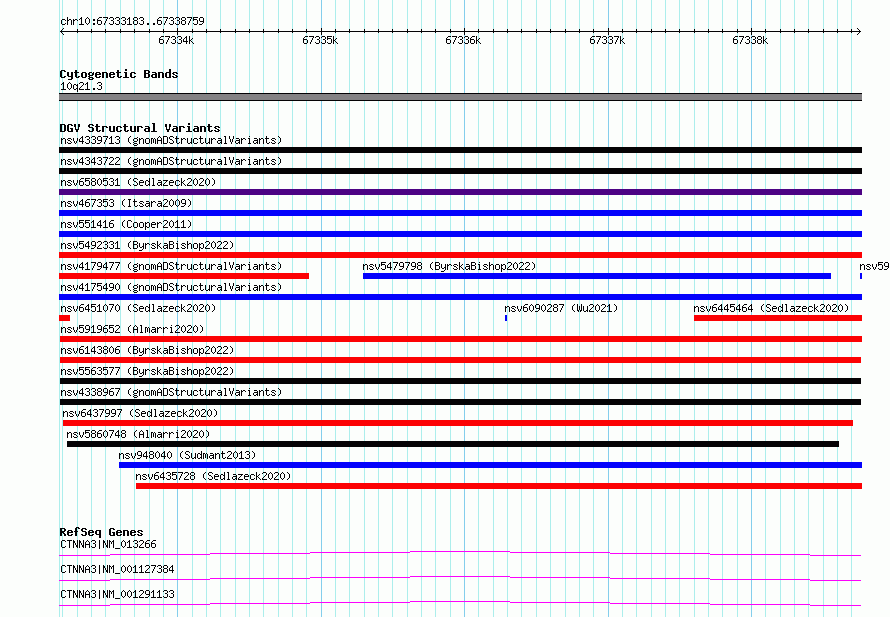Click the RefSeq Genes track title
Image resolution: width=890 pixels, height=617 pixels.
click(x=101, y=532)
